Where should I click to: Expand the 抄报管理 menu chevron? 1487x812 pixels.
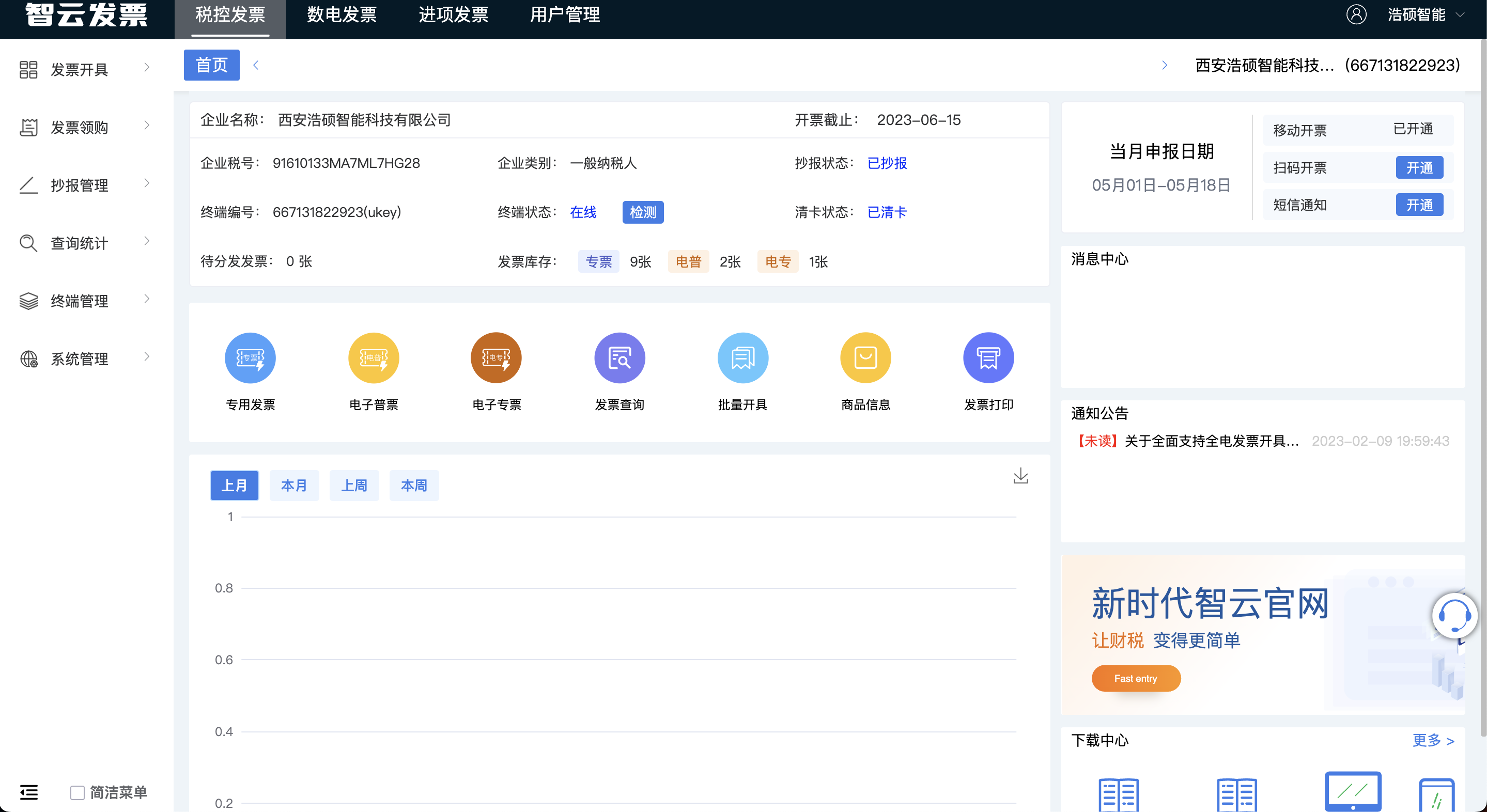147,183
